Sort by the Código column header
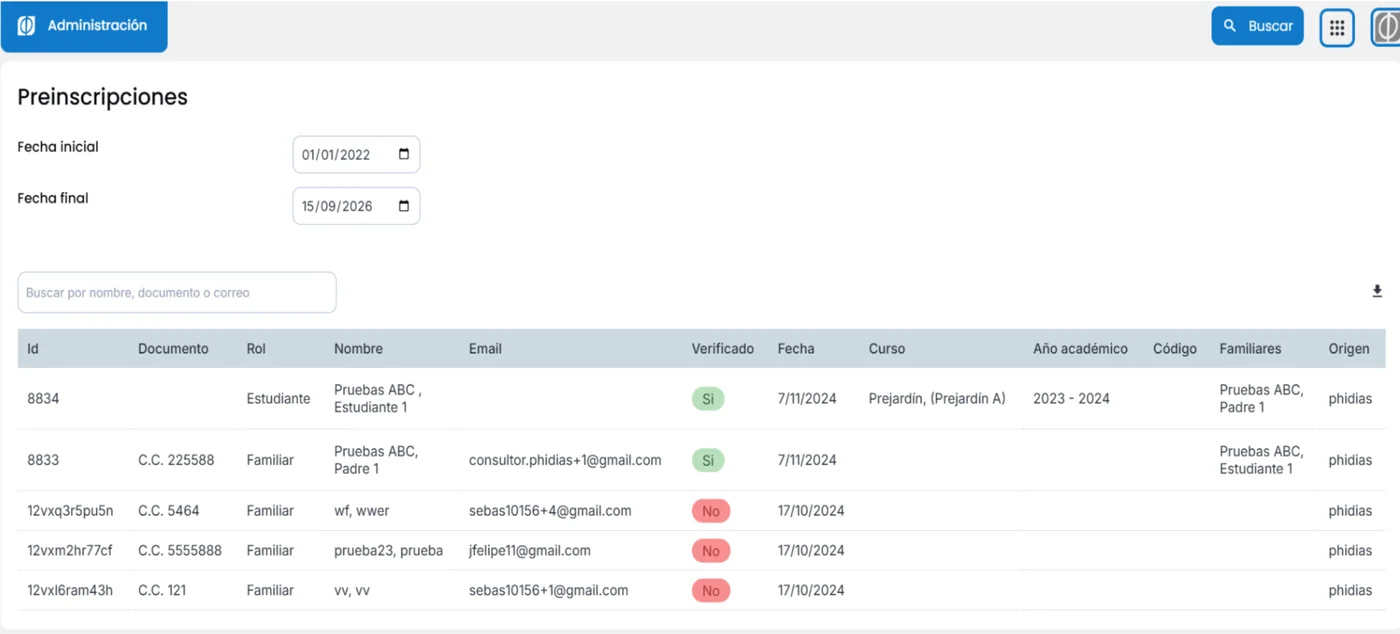The height and width of the screenshot is (634, 1400). pos(1175,349)
